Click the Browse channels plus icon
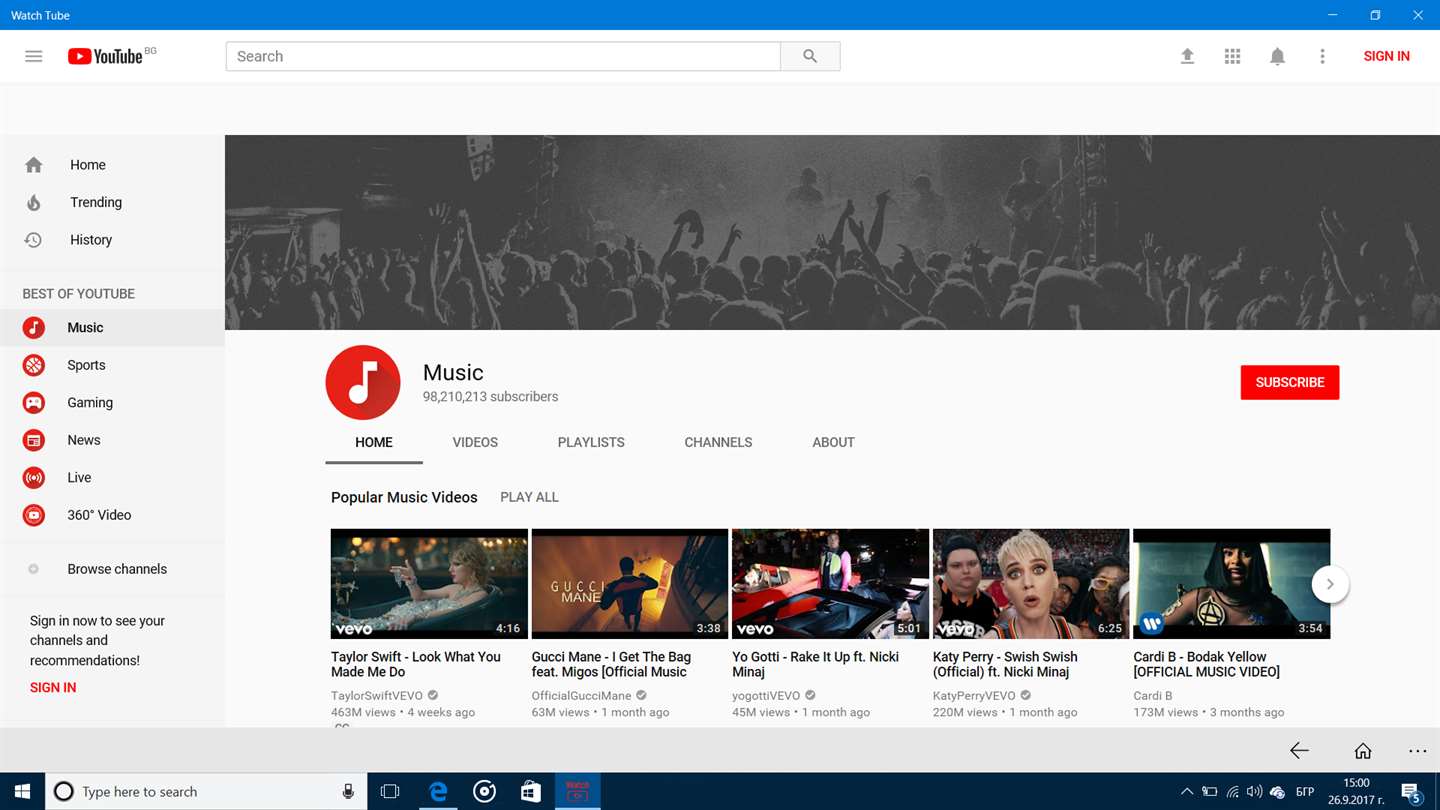1440x810 pixels. tap(33, 569)
